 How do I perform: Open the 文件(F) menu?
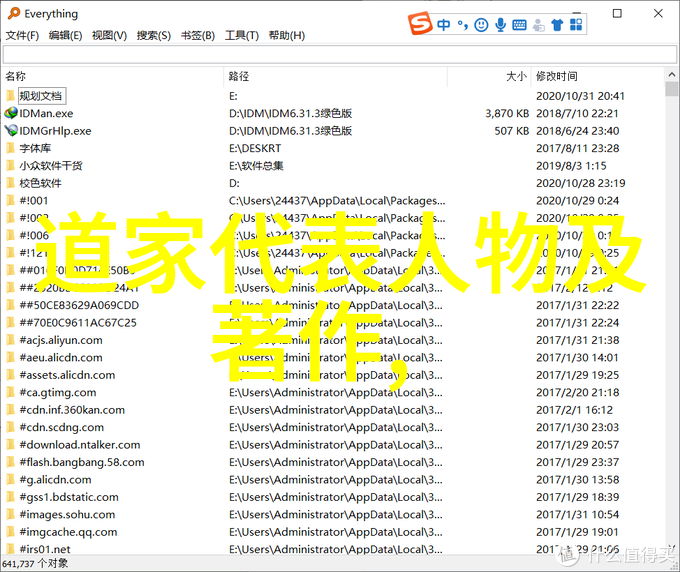tap(22, 35)
